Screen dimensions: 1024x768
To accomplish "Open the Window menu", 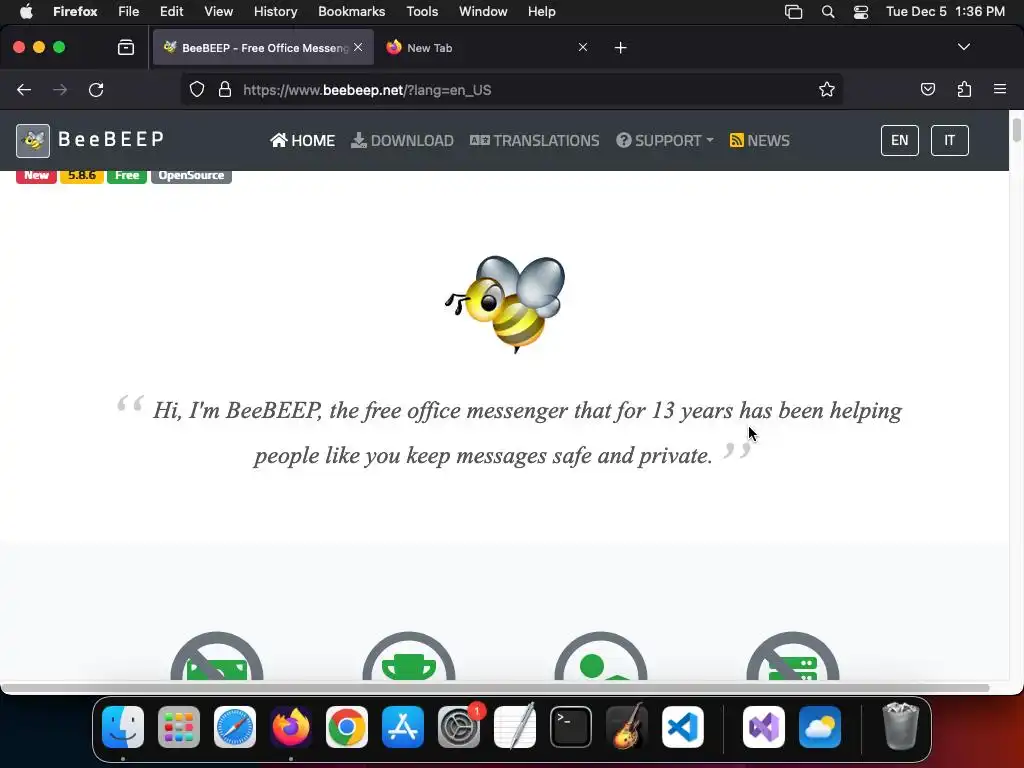I will point(483,11).
